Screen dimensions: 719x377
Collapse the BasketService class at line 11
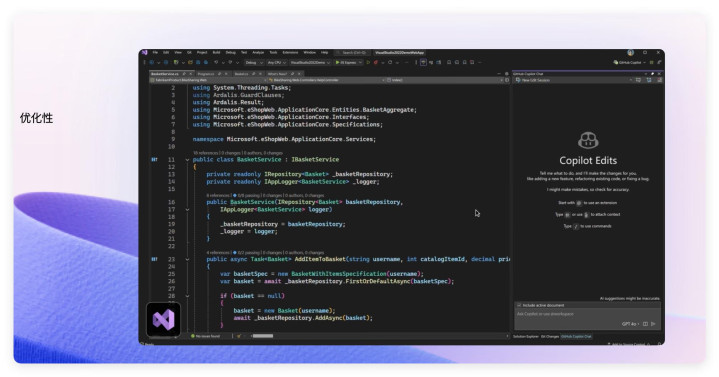click(x=187, y=160)
